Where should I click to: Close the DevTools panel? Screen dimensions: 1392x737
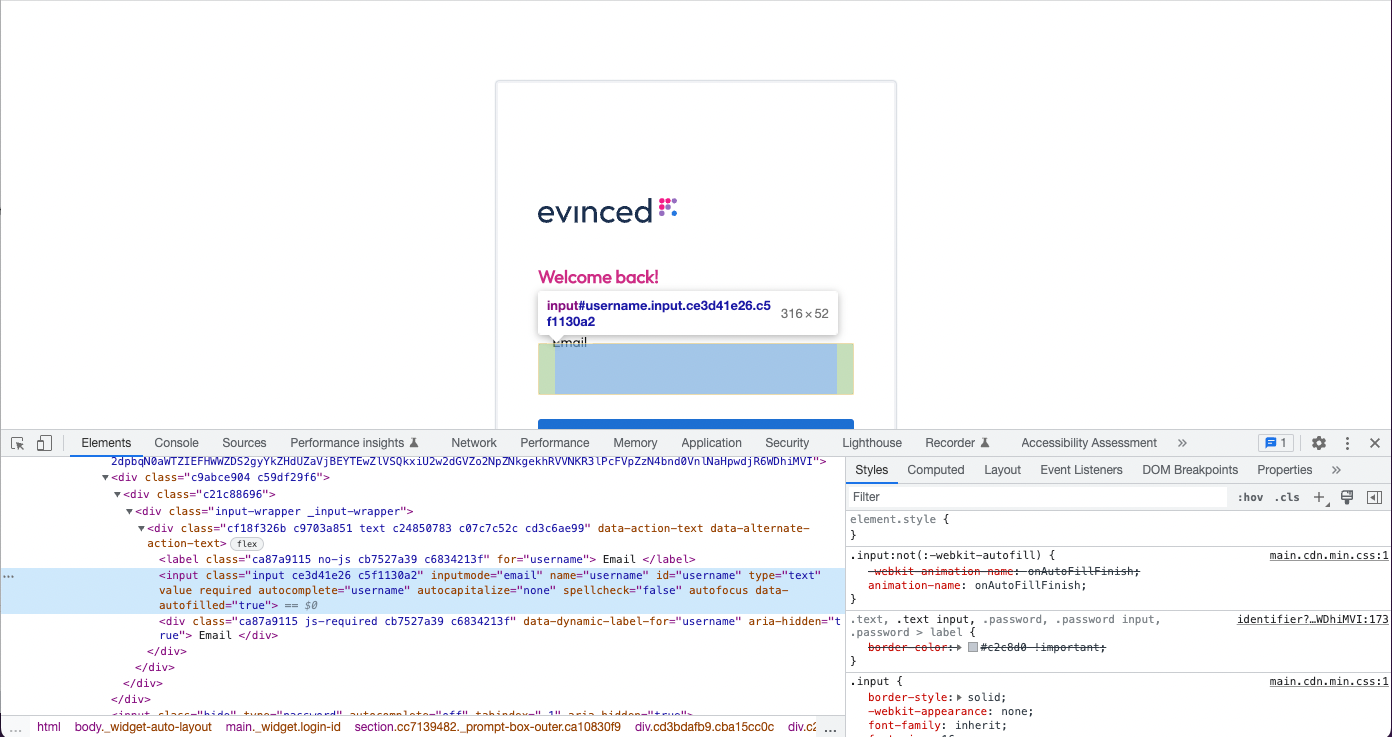(1375, 443)
